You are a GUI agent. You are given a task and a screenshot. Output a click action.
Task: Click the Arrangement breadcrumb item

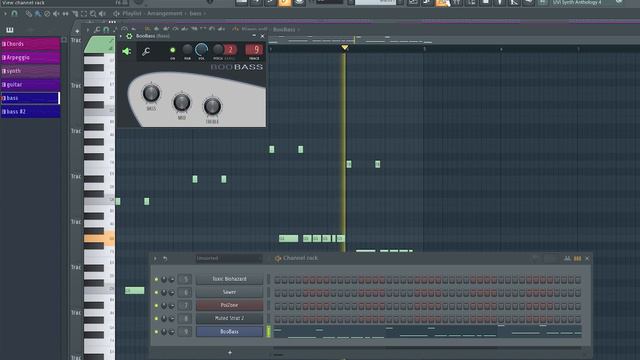[x=165, y=13]
